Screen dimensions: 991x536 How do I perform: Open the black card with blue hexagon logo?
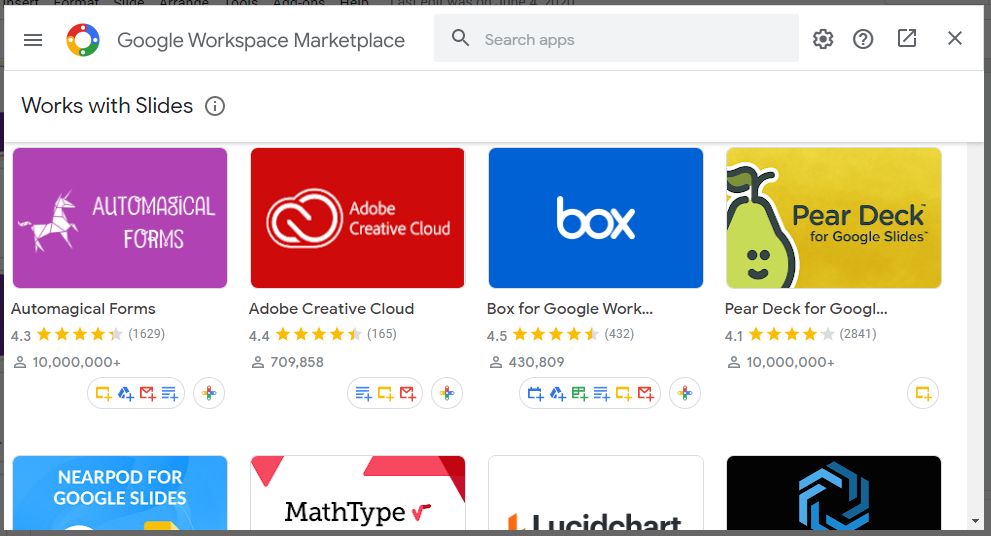(834, 493)
